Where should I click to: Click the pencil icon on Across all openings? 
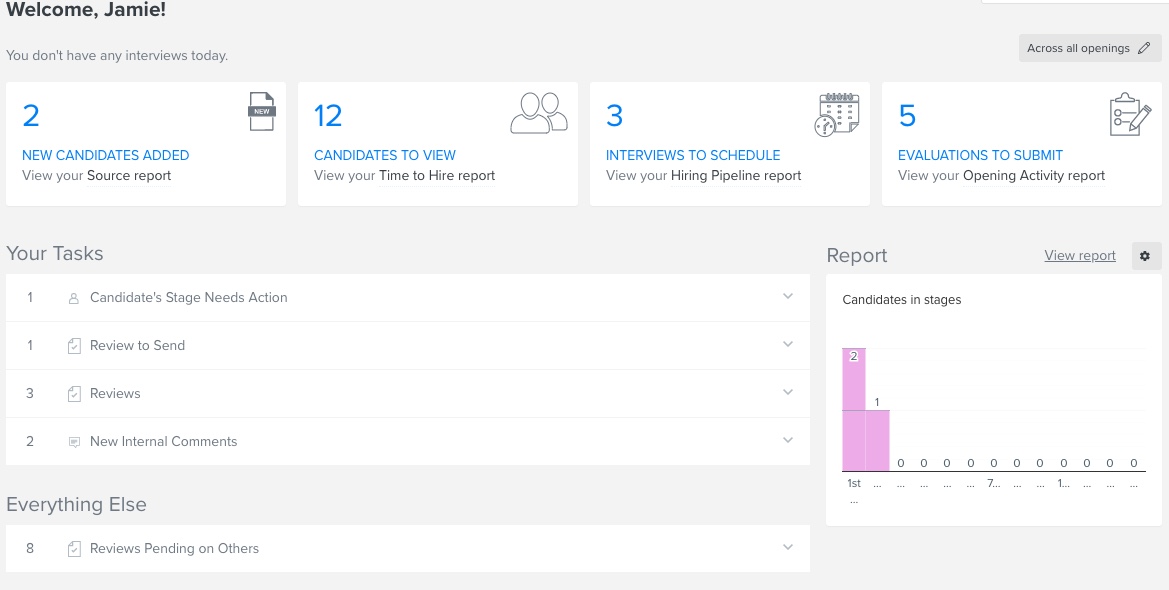pyautogui.click(x=1144, y=48)
